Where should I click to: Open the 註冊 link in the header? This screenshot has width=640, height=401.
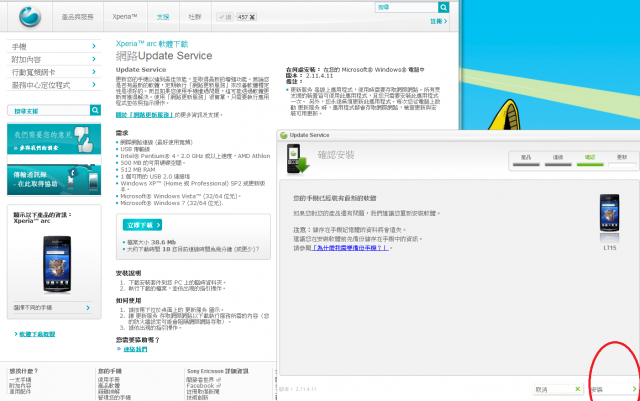(x=438, y=21)
